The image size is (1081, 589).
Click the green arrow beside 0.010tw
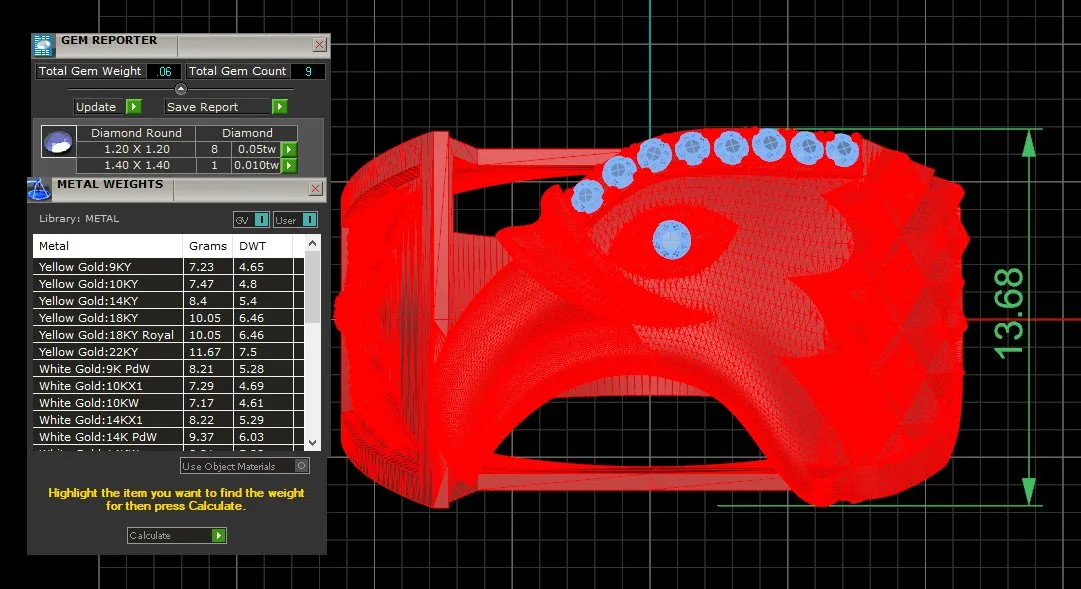pos(289,166)
